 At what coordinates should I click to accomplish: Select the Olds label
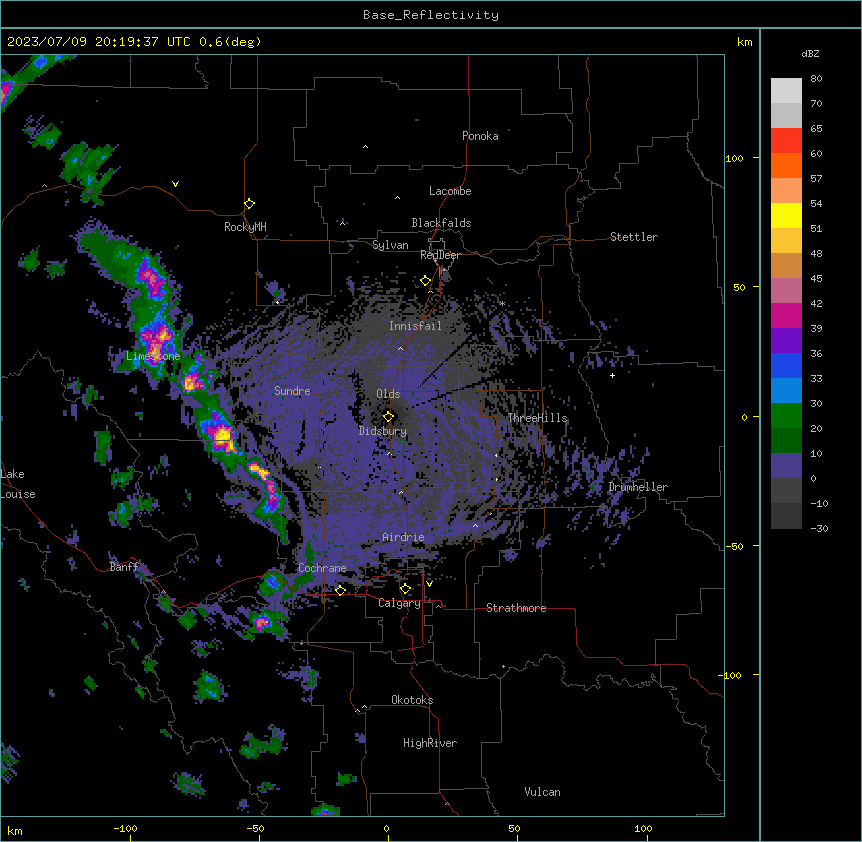click(x=388, y=394)
